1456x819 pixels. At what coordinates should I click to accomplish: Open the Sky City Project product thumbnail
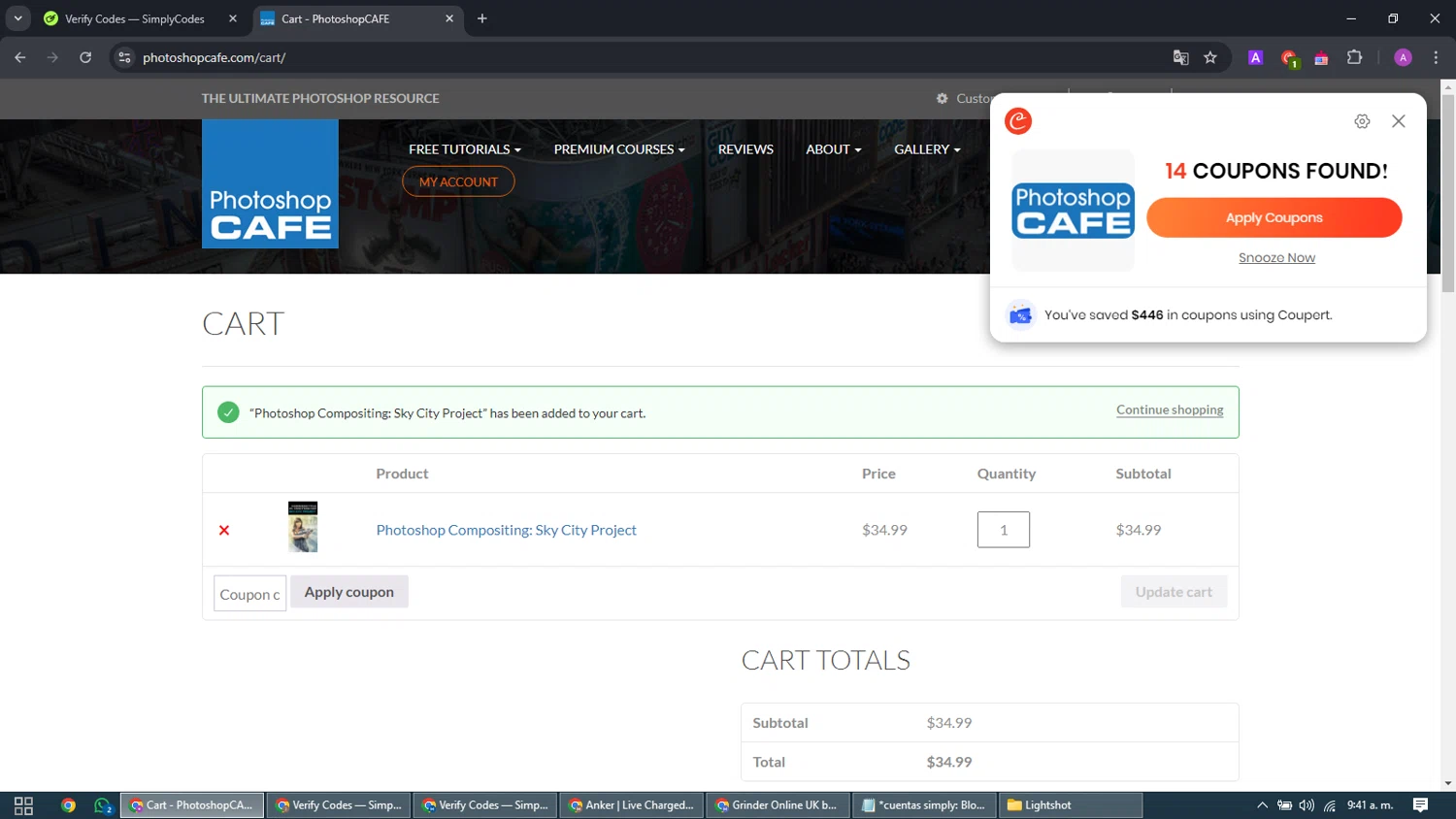tap(303, 527)
